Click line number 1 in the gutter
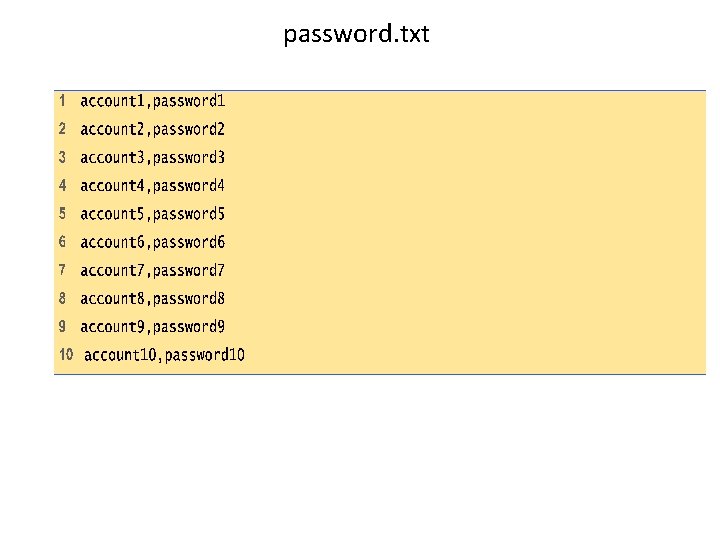Image resolution: width=720 pixels, height=540 pixels. 62,101
